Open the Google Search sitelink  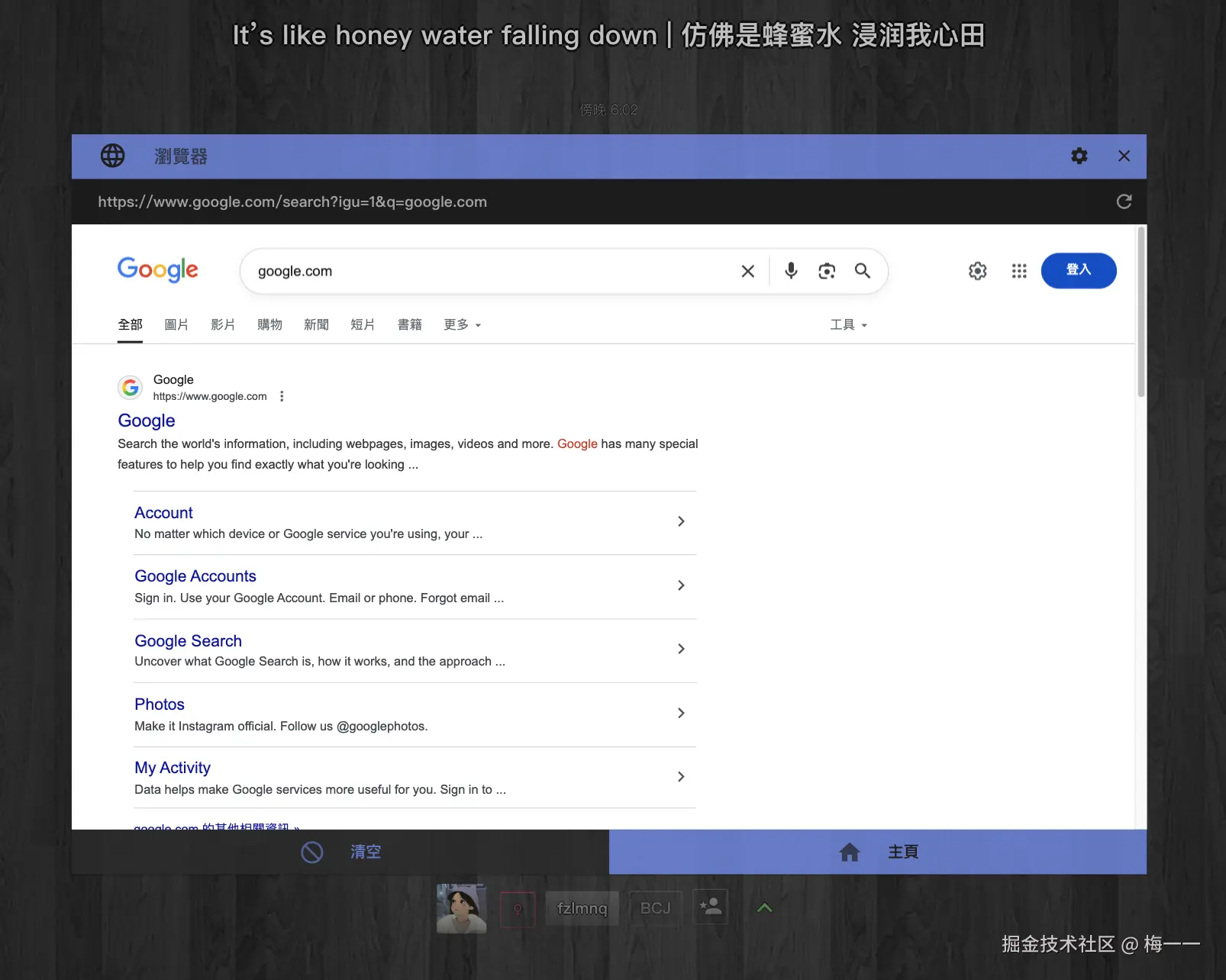coord(188,641)
